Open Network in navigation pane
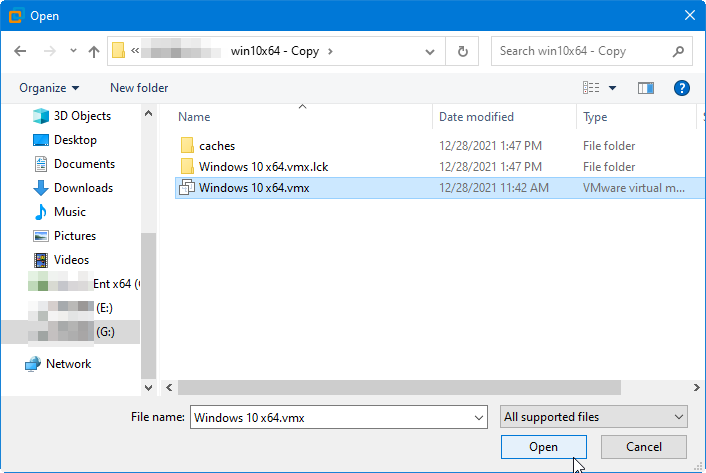The width and height of the screenshot is (706, 473). 68,364
